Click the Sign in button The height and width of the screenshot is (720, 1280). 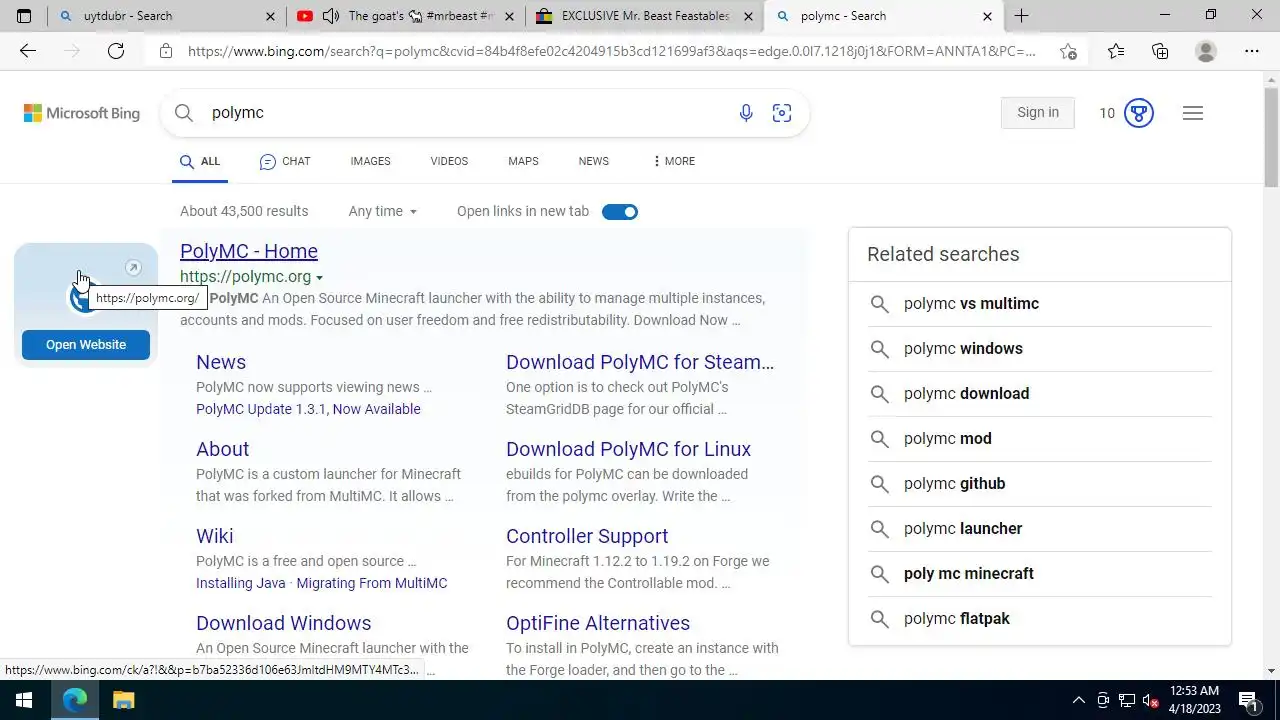coord(1038,113)
